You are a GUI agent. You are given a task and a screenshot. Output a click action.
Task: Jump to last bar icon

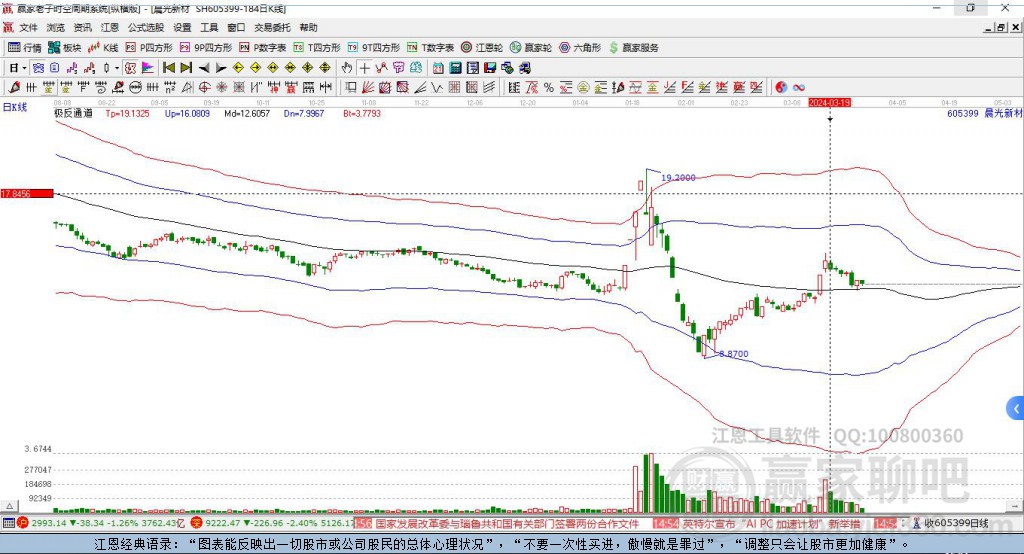pyautogui.click(x=186, y=68)
